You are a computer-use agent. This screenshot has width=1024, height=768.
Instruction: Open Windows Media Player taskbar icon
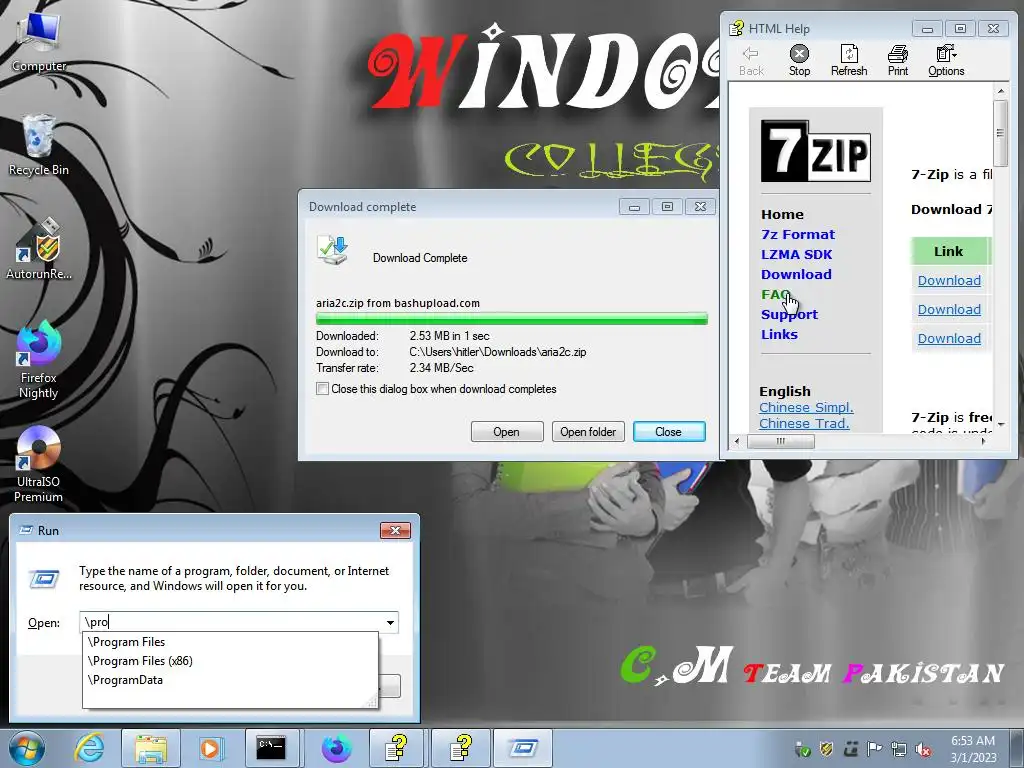click(210, 748)
